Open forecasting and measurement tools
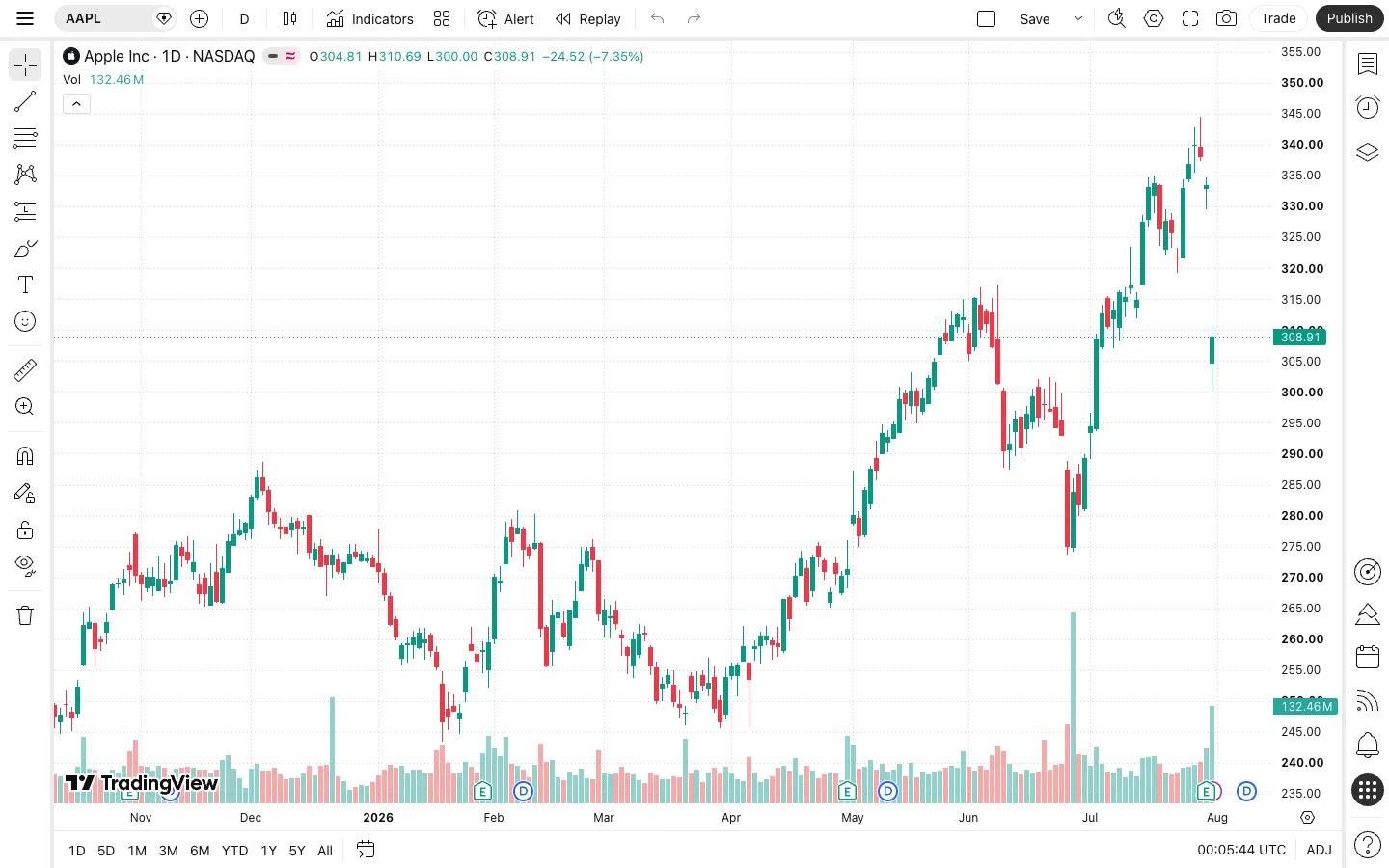This screenshot has height=868, width=1389. coord(25,211)
